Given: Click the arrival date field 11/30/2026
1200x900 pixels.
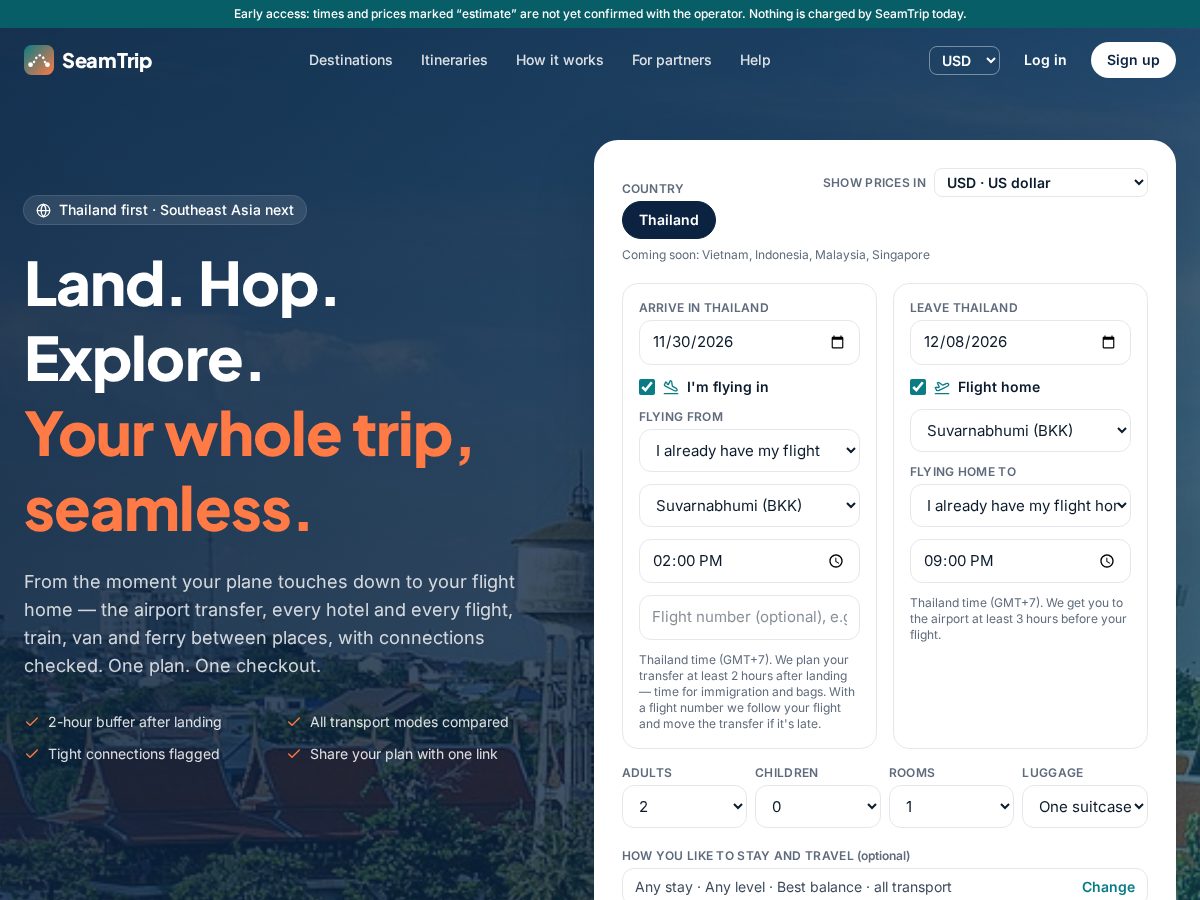Looking at the screenshot, I should pos(749,342).
